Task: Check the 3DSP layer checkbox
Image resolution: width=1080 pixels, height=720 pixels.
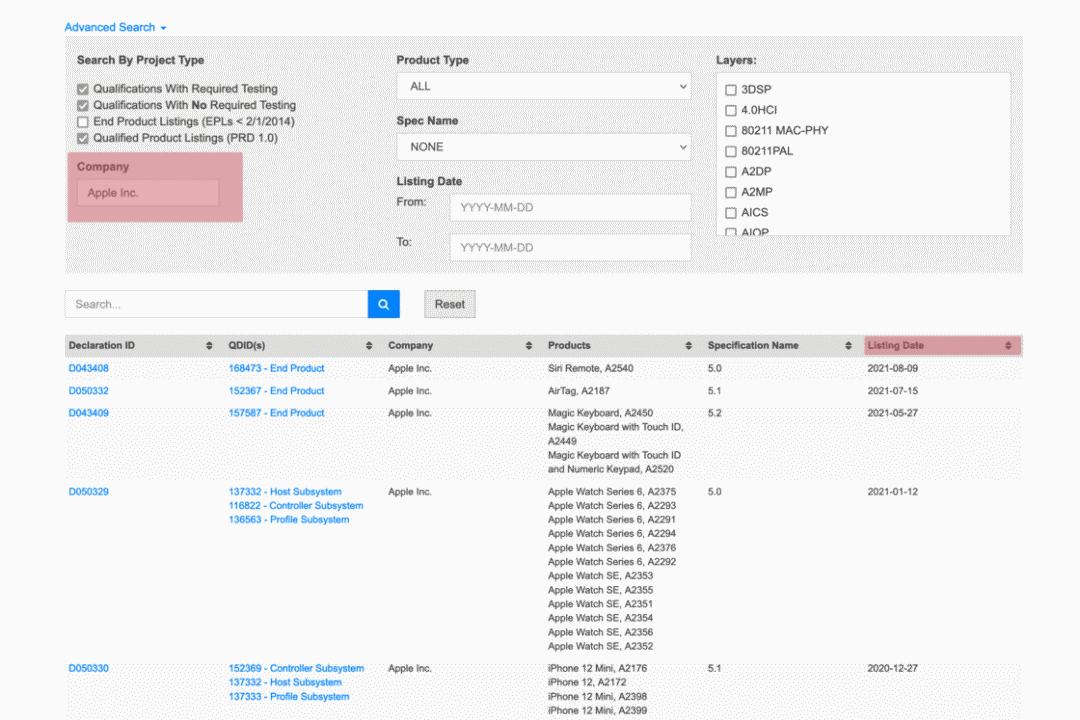Action: pos(731,90)
